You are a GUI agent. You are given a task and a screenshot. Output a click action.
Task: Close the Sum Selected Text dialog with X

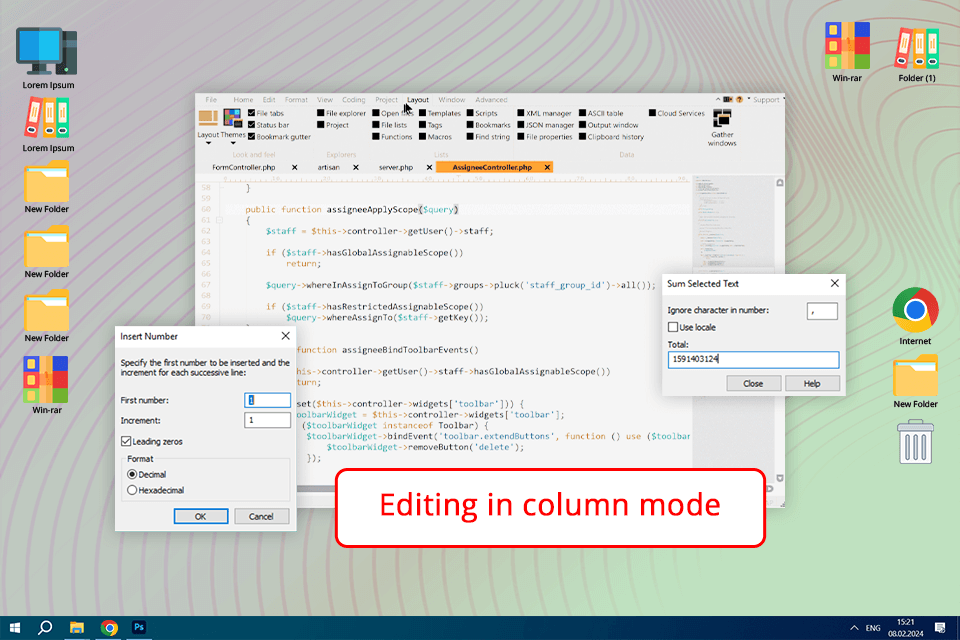pyautogui.click(x=834, y=283)
